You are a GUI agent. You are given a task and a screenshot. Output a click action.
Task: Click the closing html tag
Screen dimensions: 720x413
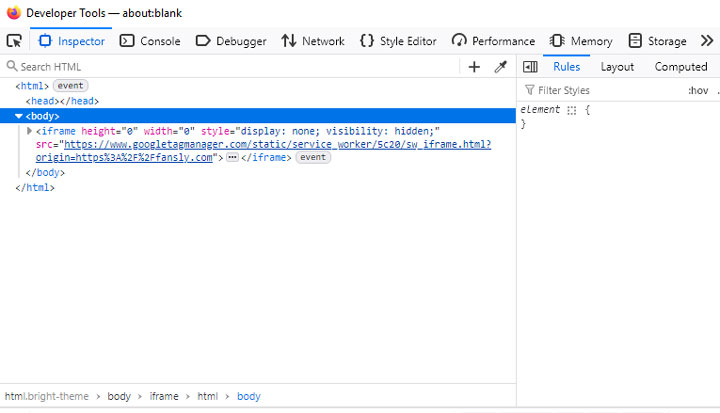click(x=34, y=188)
